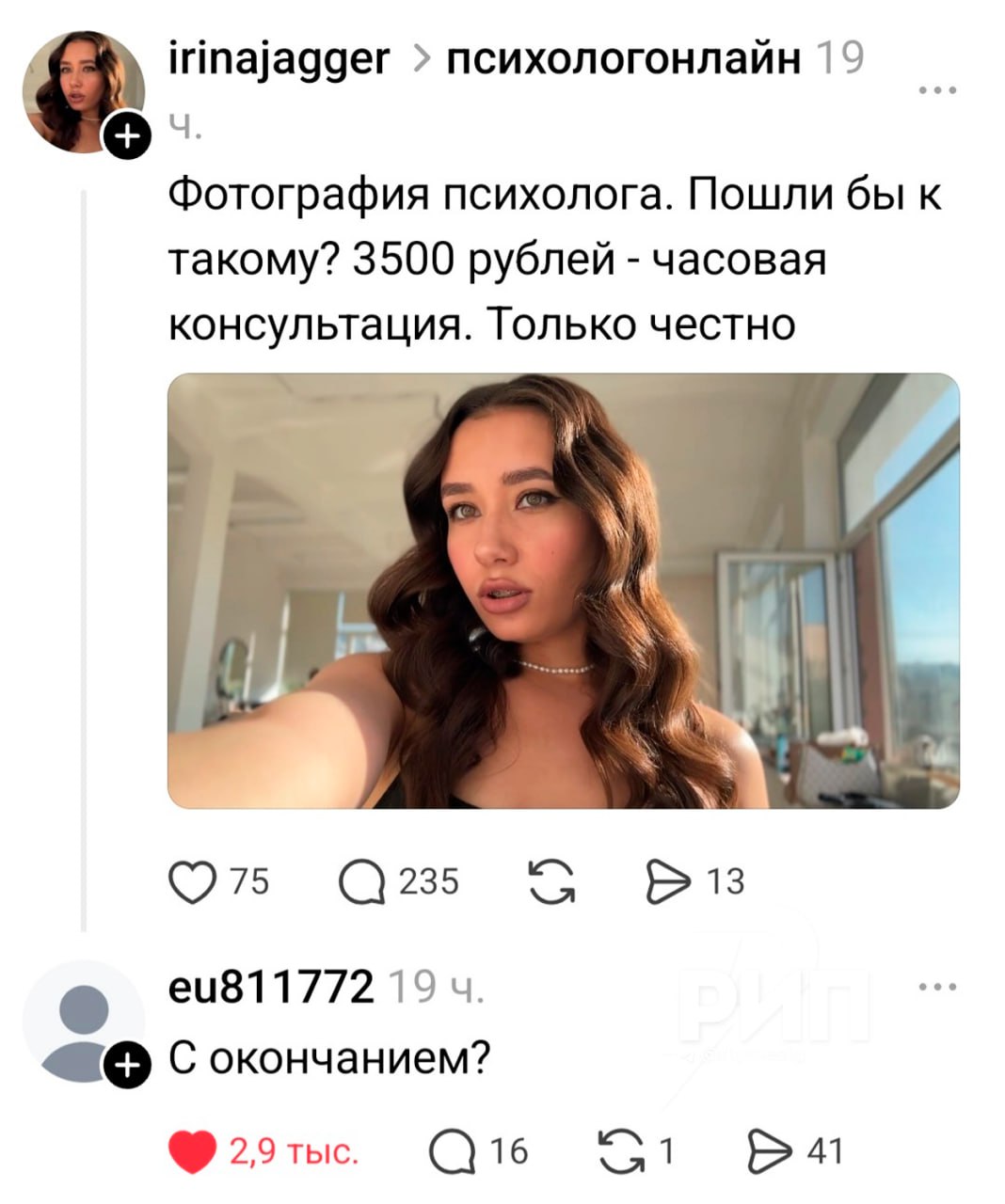The image size is (1005, 1204).
Task: Open the three-dot menu on irinajagger's post
Action: [x=938, y=91]
